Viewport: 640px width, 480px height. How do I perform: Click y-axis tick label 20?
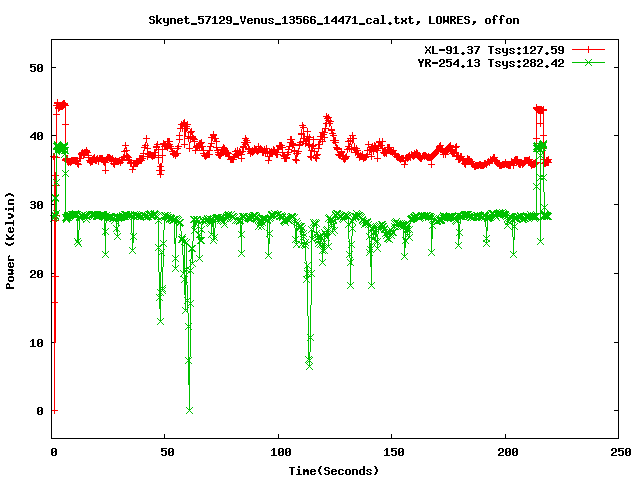pos(36,274)
